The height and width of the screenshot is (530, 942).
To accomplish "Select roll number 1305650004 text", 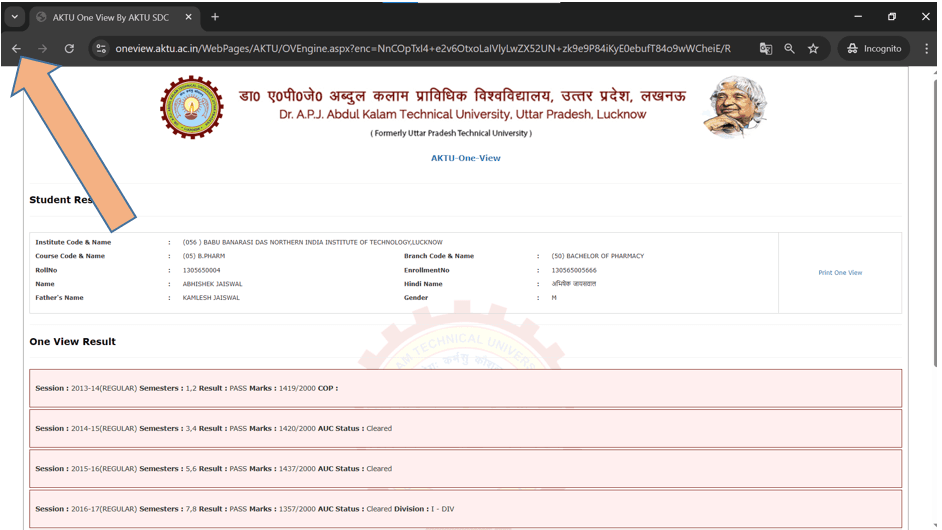I will point(201,270).
